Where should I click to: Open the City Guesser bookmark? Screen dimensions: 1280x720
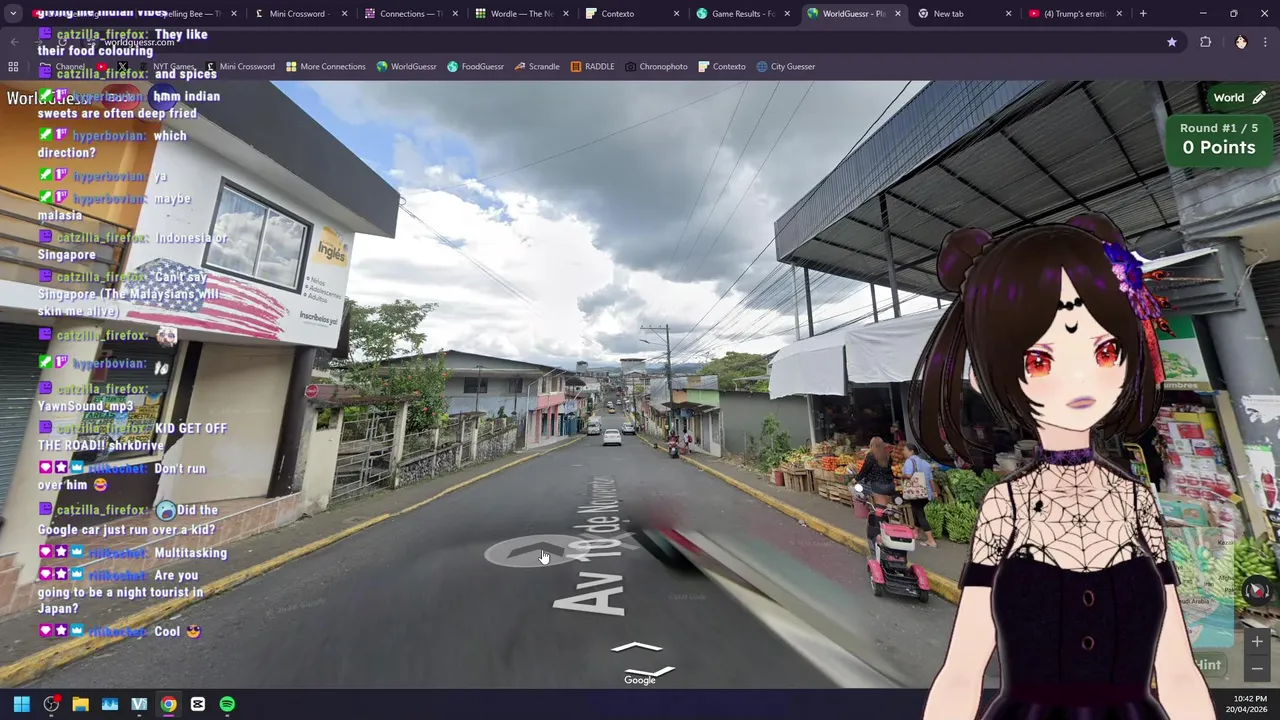786,67
